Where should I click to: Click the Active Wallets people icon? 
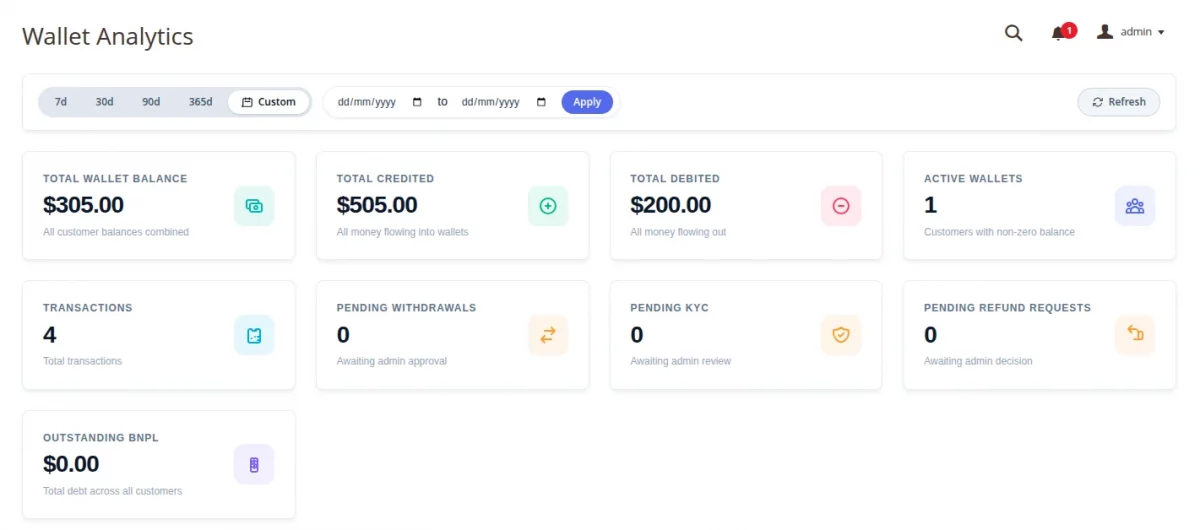pyautogui.click(x=1135, y=206)
